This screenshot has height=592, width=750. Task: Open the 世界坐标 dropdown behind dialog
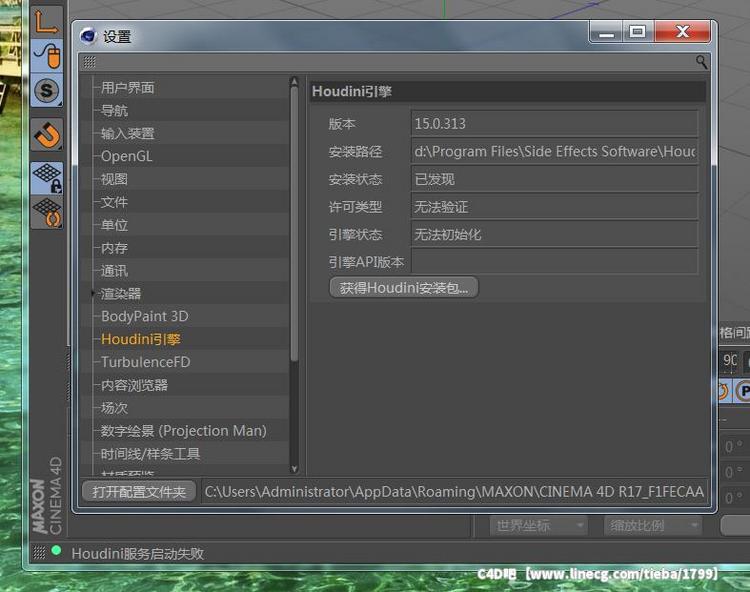click(538, 526)
